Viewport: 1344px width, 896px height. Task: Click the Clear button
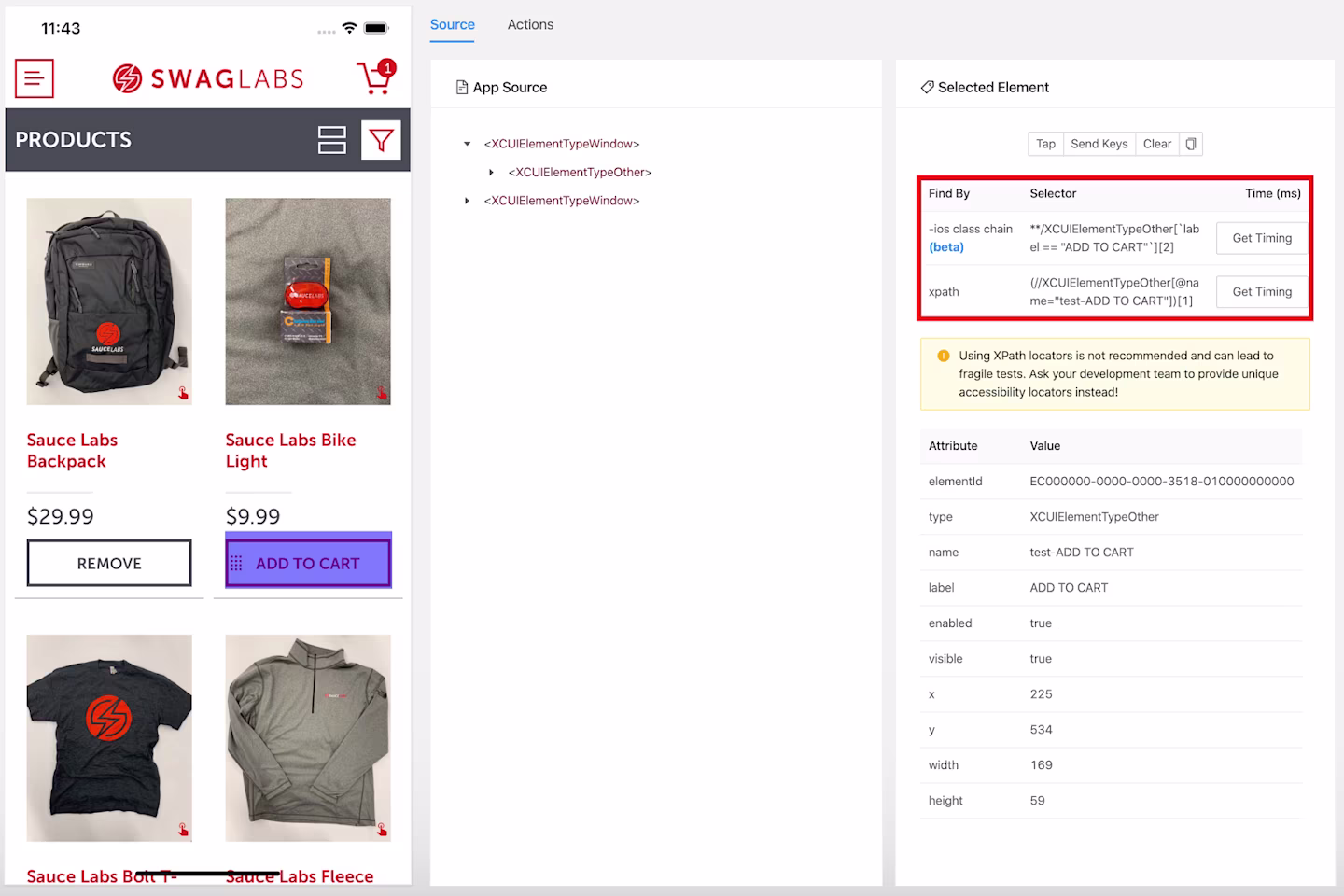[1156, 144]
